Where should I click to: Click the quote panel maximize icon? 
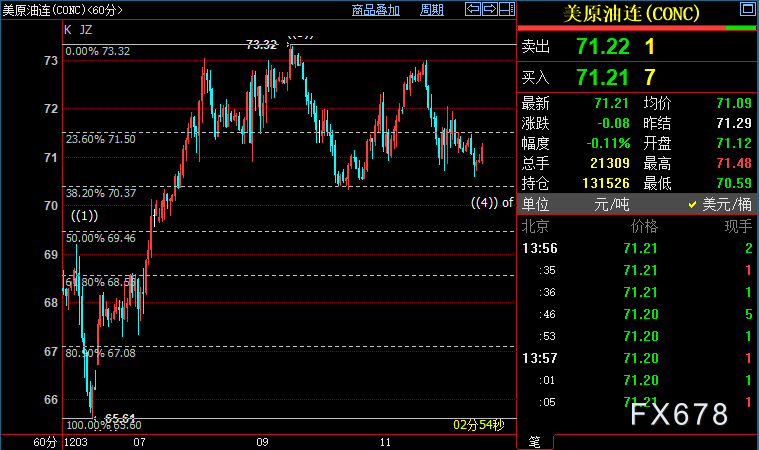747,9
